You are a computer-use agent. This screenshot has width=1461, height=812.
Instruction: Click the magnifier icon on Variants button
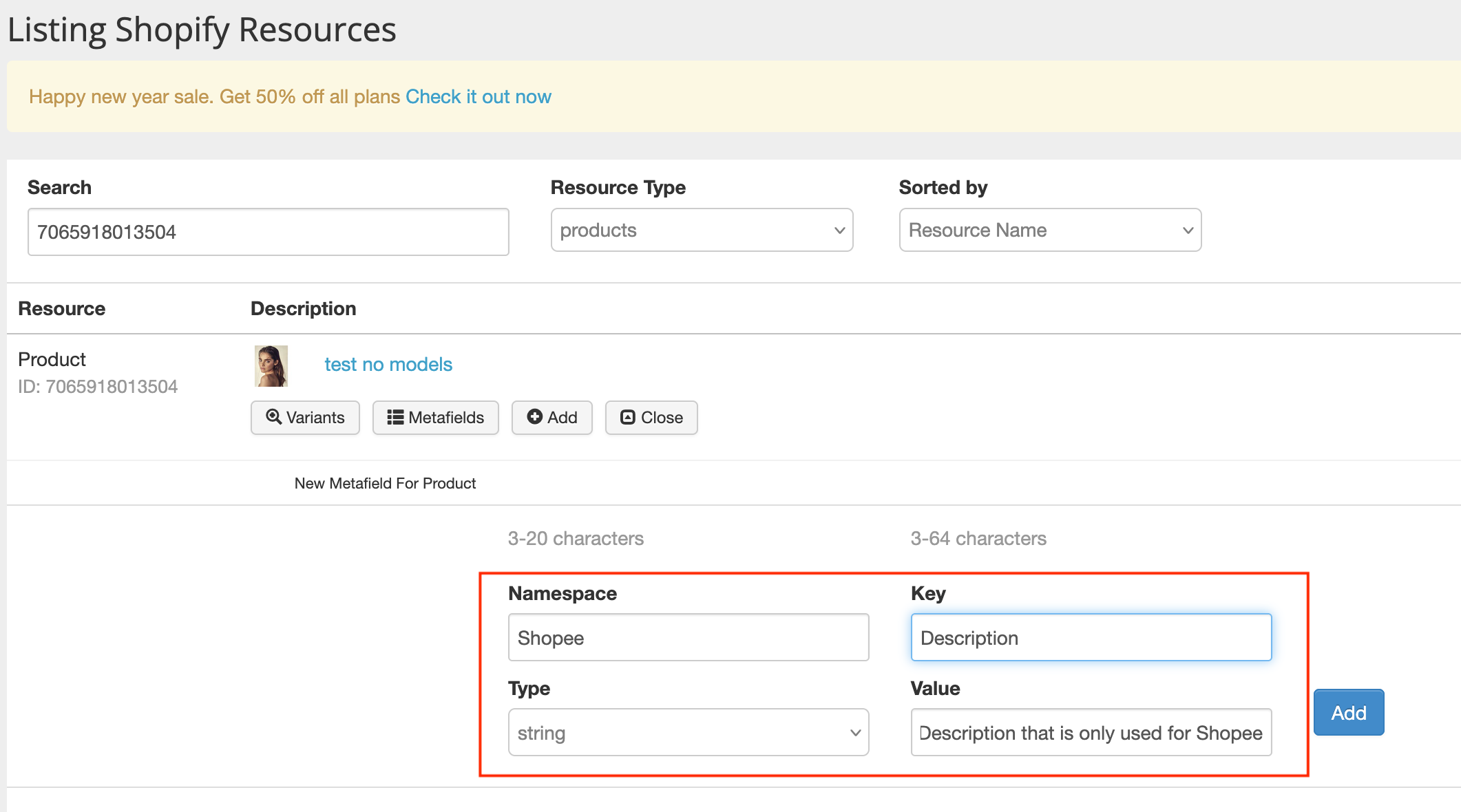click(x=273, y=417)
